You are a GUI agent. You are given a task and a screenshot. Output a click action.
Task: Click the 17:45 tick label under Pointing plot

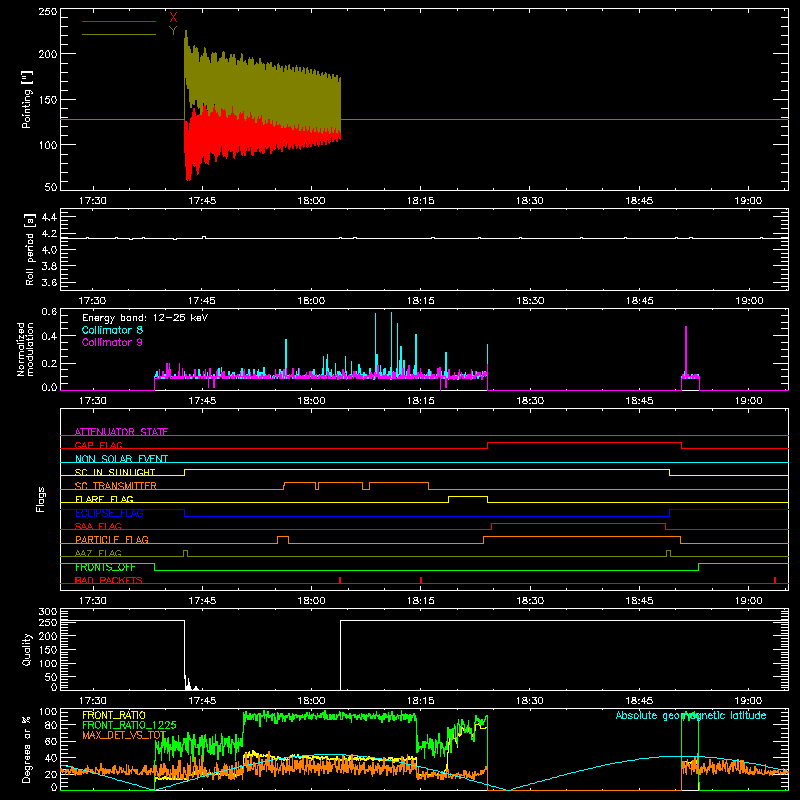[202, 201]
